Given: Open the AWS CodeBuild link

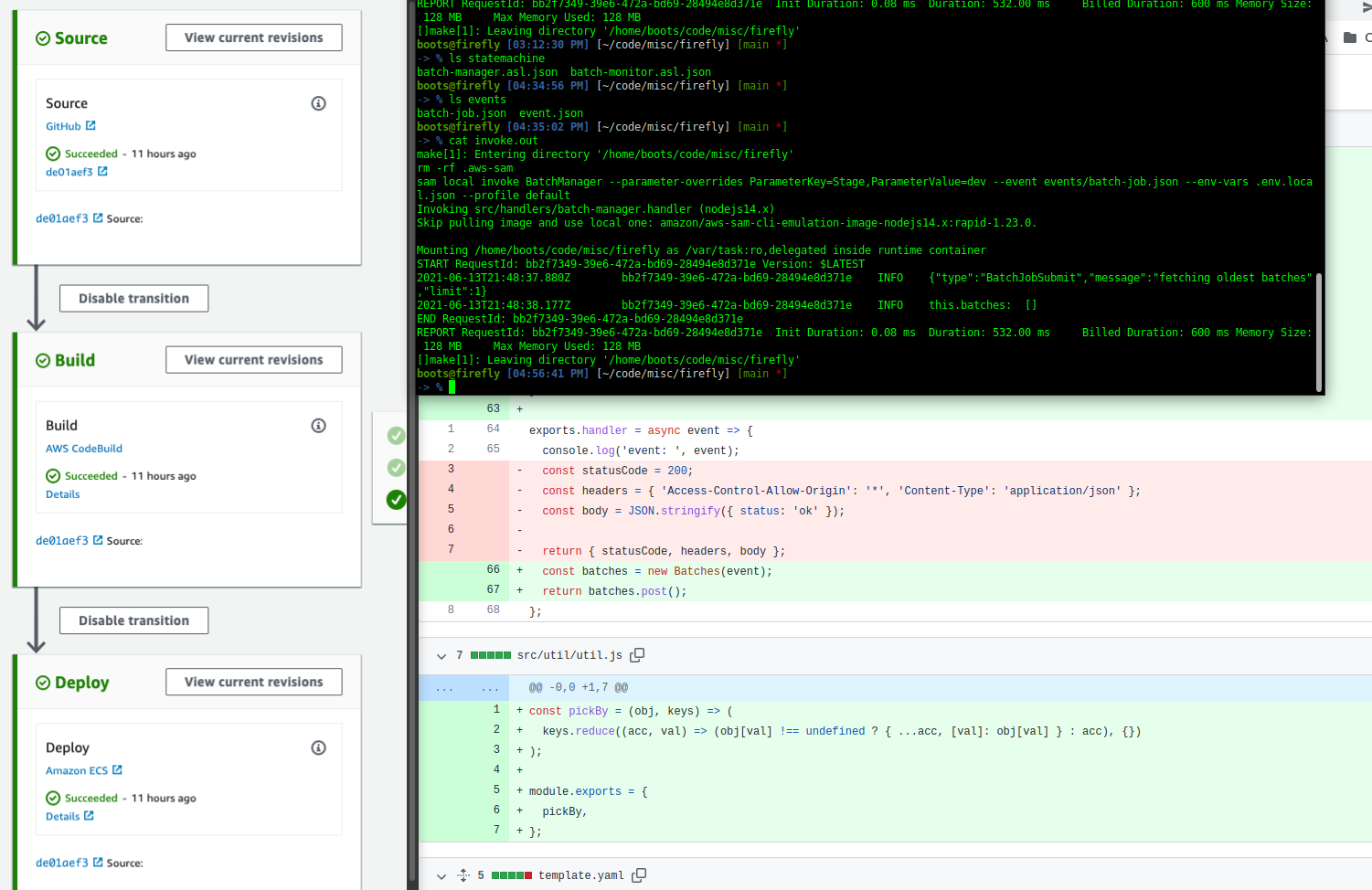Looking at the screenshot, I should 84,449.
